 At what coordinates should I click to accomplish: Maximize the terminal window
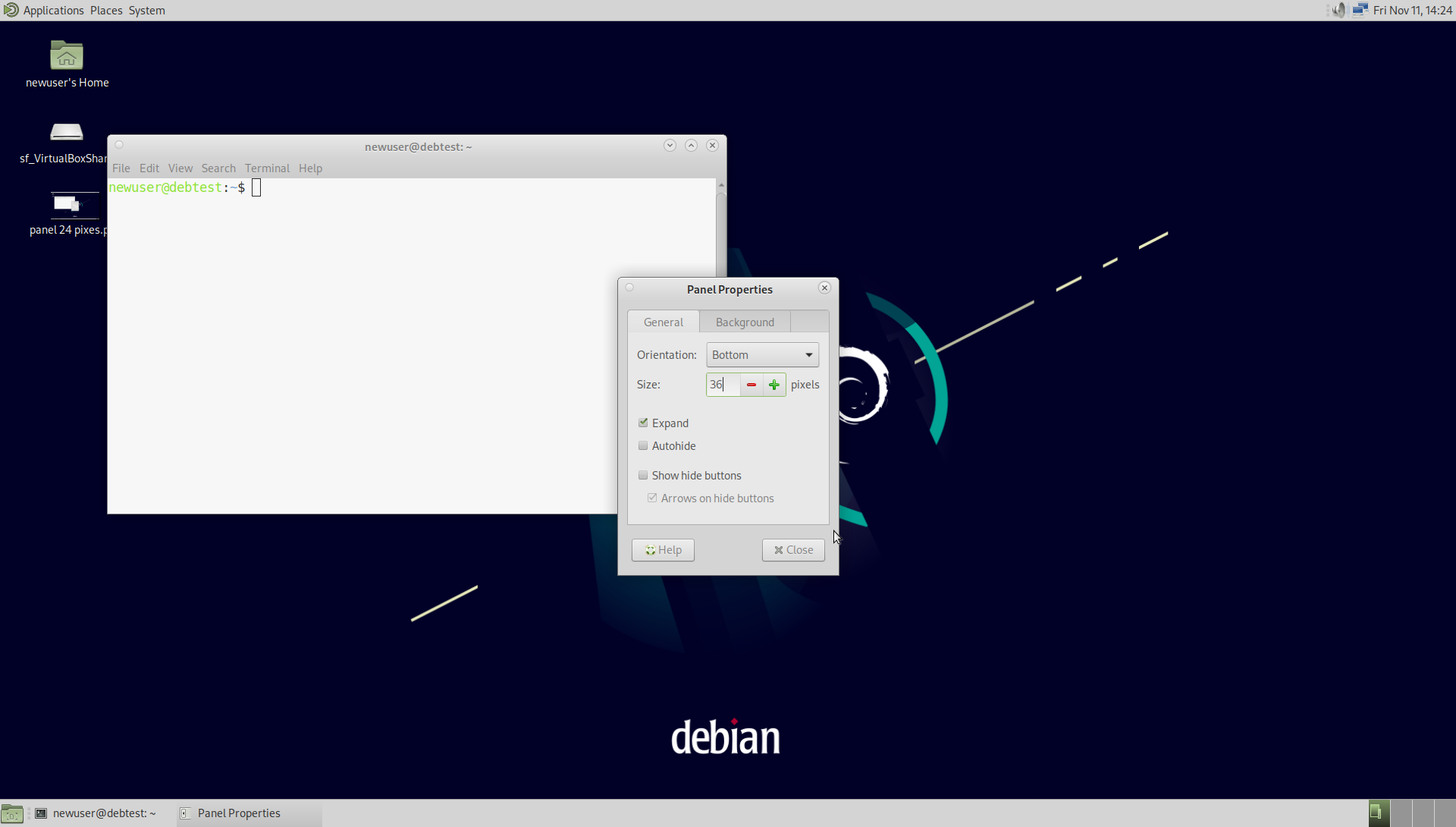pyautogui.click(x=691, y=145)
